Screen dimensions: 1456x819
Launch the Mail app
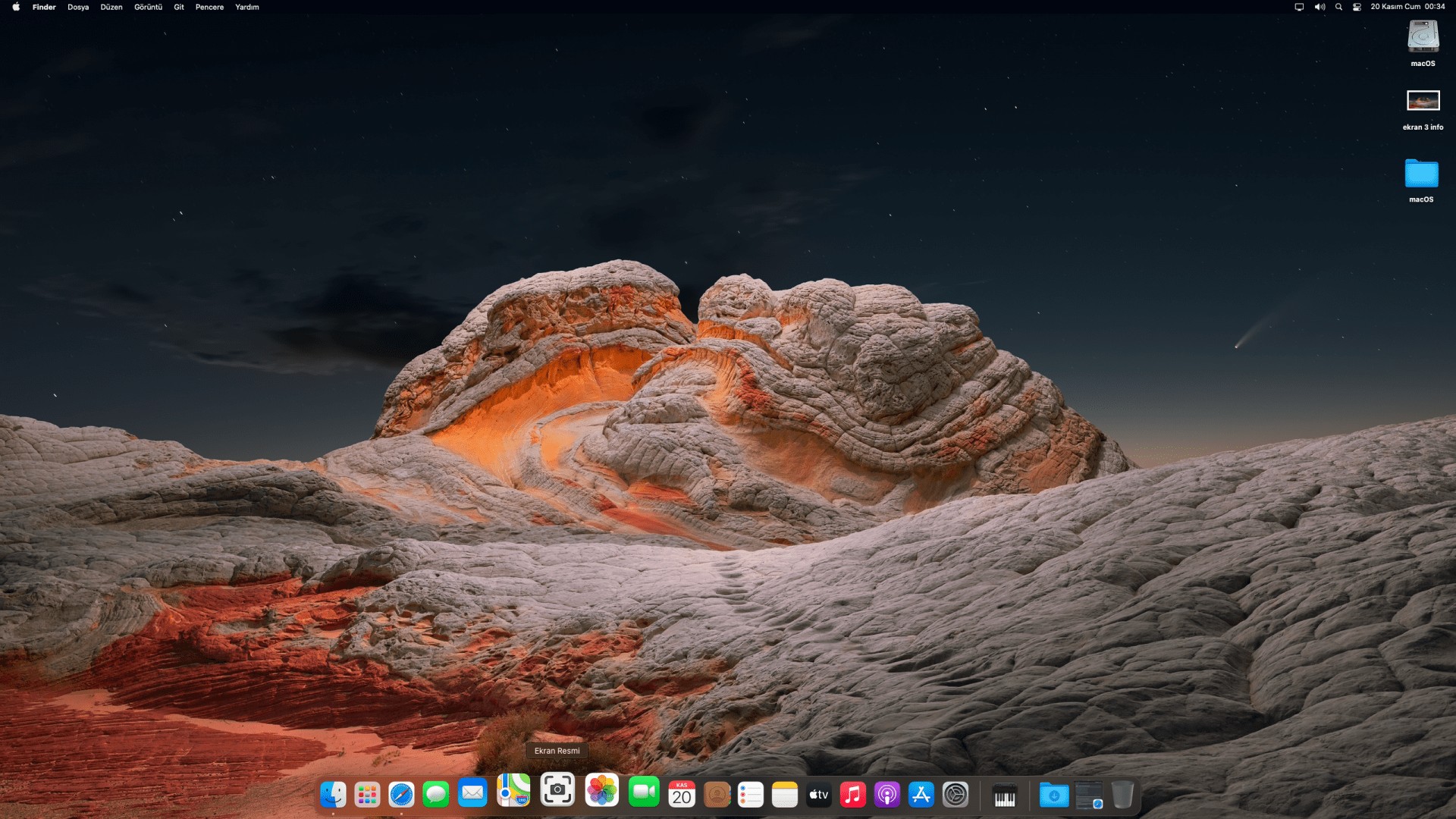[472, 795]
